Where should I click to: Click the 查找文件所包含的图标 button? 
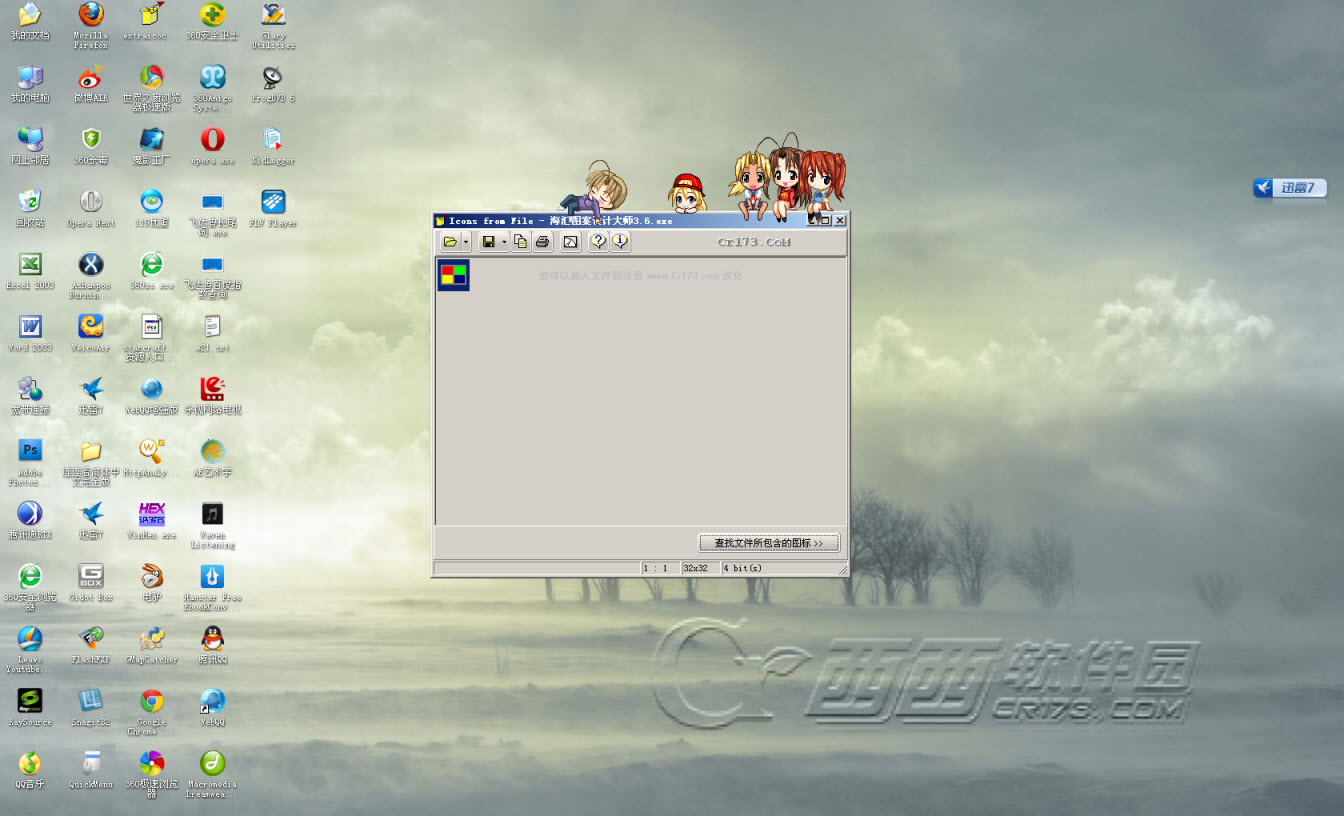click(x=769, y=543)
